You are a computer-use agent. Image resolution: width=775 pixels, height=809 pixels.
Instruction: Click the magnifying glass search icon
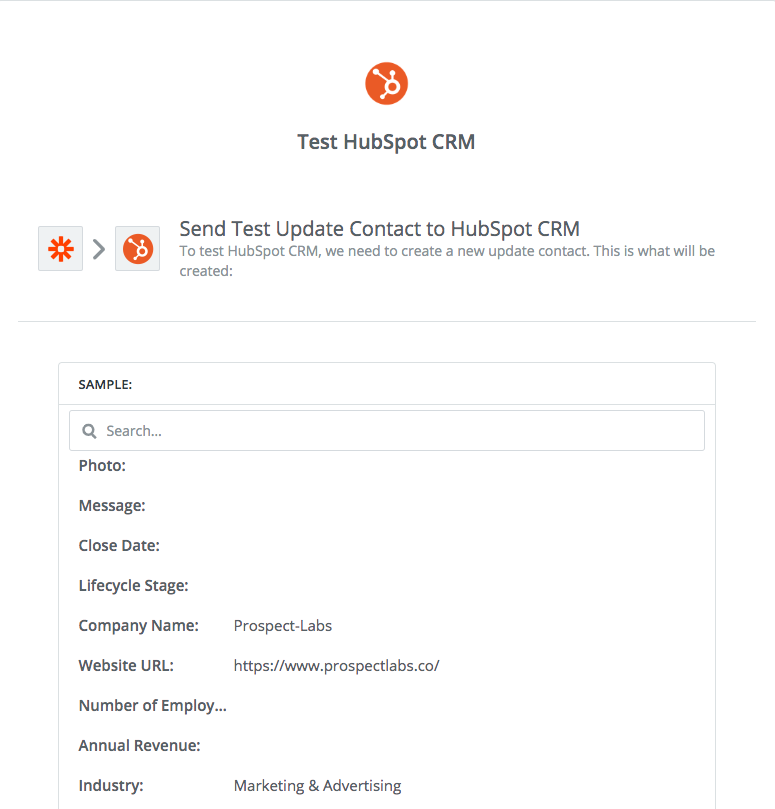pyautogui.click(x=89, y=431)
